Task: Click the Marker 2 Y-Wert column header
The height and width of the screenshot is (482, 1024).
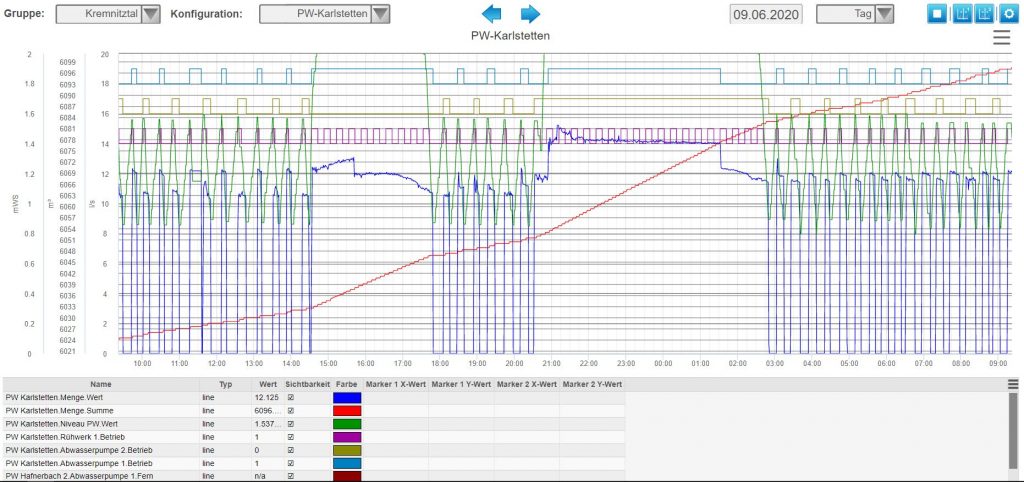Action: pyautogui.click(x=592, y=385)
